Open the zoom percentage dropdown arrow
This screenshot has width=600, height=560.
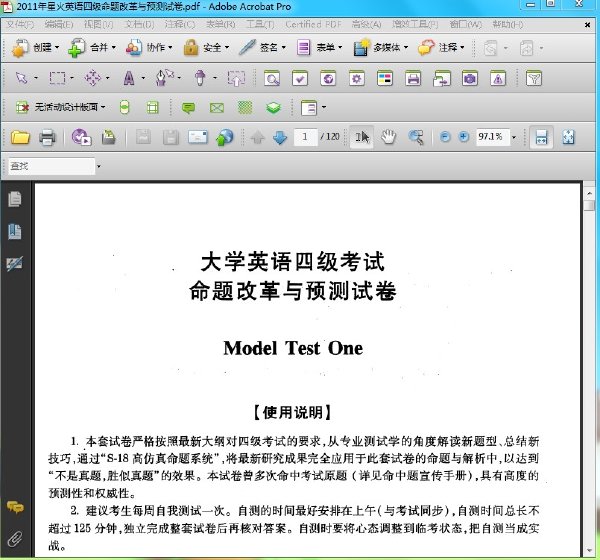(x=514, y=137)
